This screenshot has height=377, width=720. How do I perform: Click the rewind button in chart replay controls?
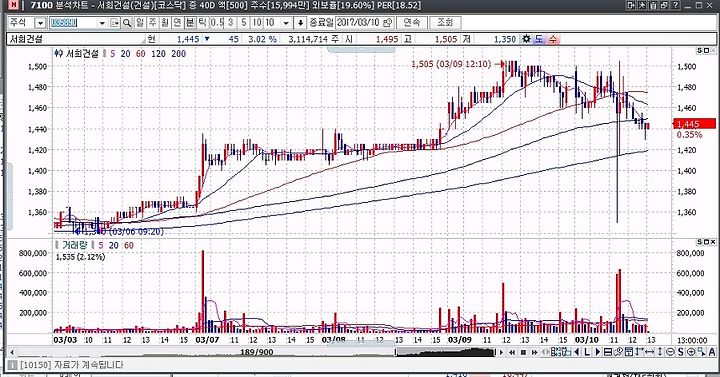click(512, 352)
